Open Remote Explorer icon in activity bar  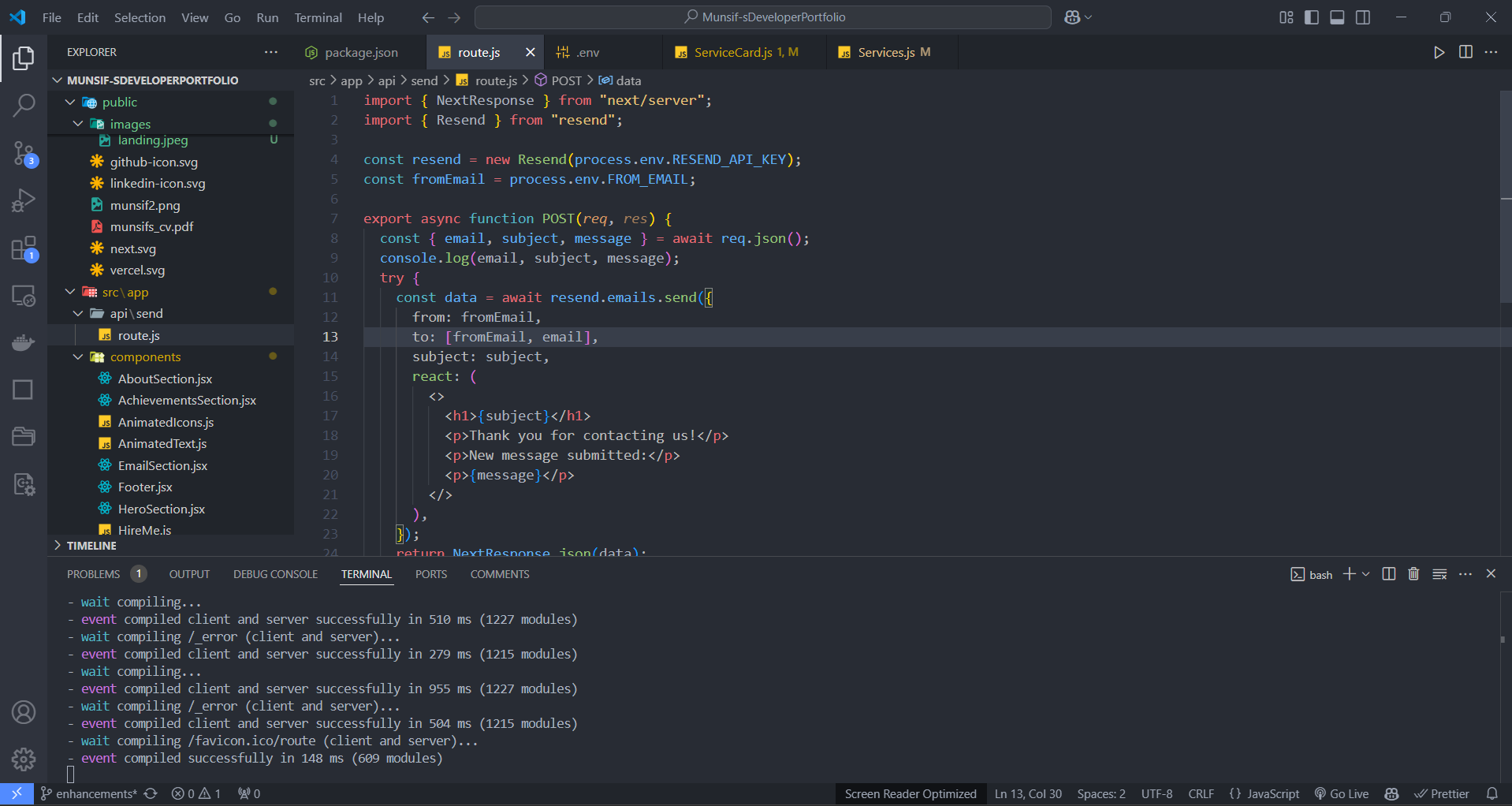click(24, 296)
